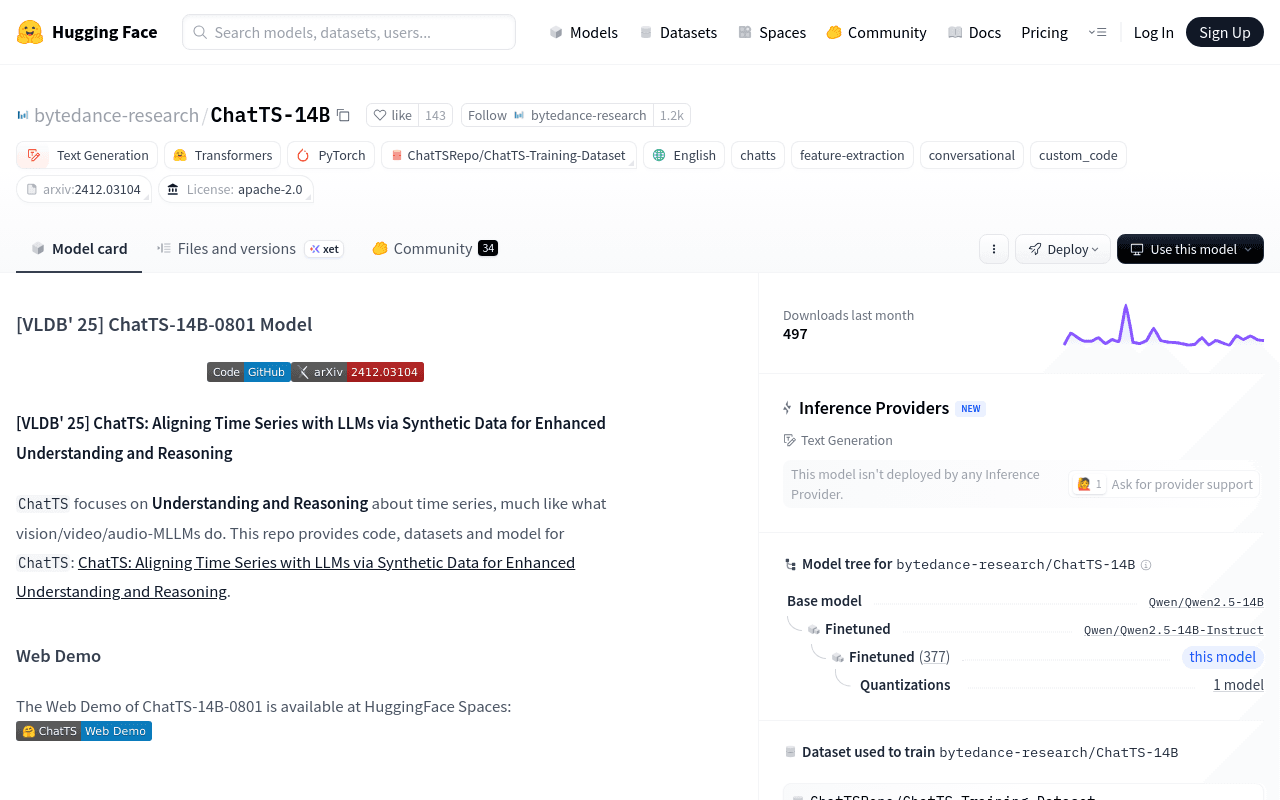Viewport: 1280px width, 800px height.
Task: Switch to Community tab with 34 discussions
Action: [435, 249]
